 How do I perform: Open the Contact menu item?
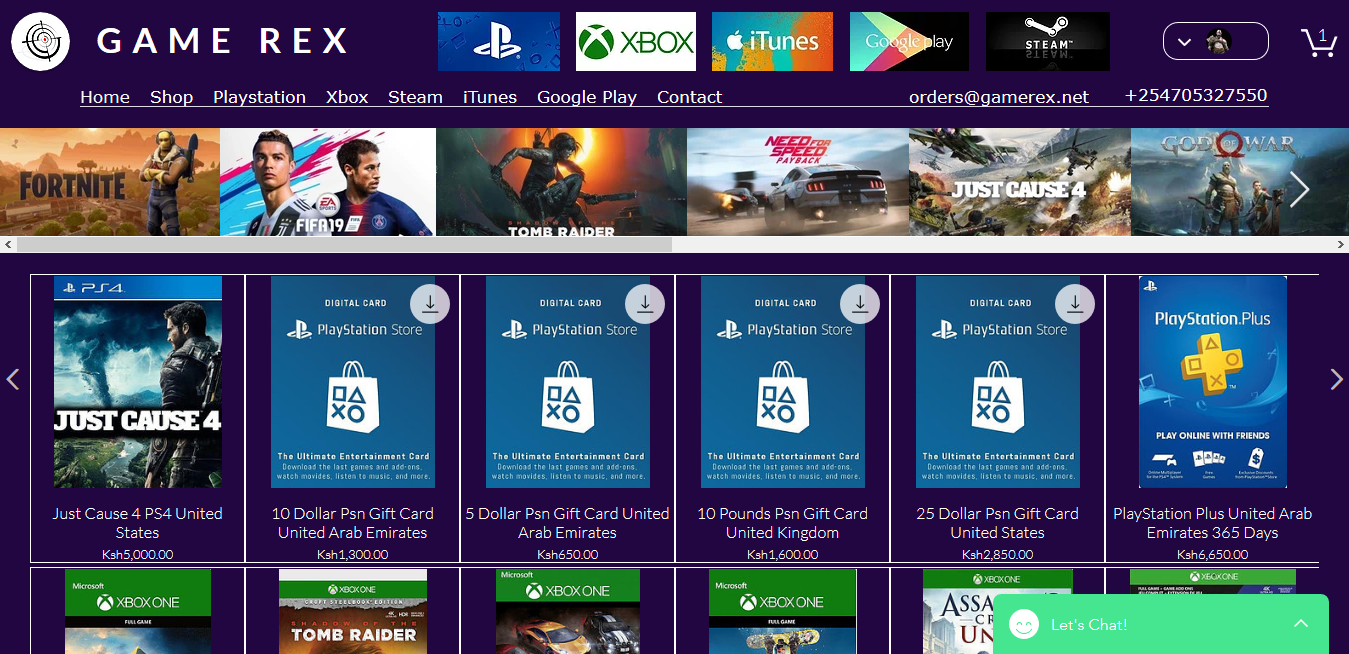click(x=689, y=97)
